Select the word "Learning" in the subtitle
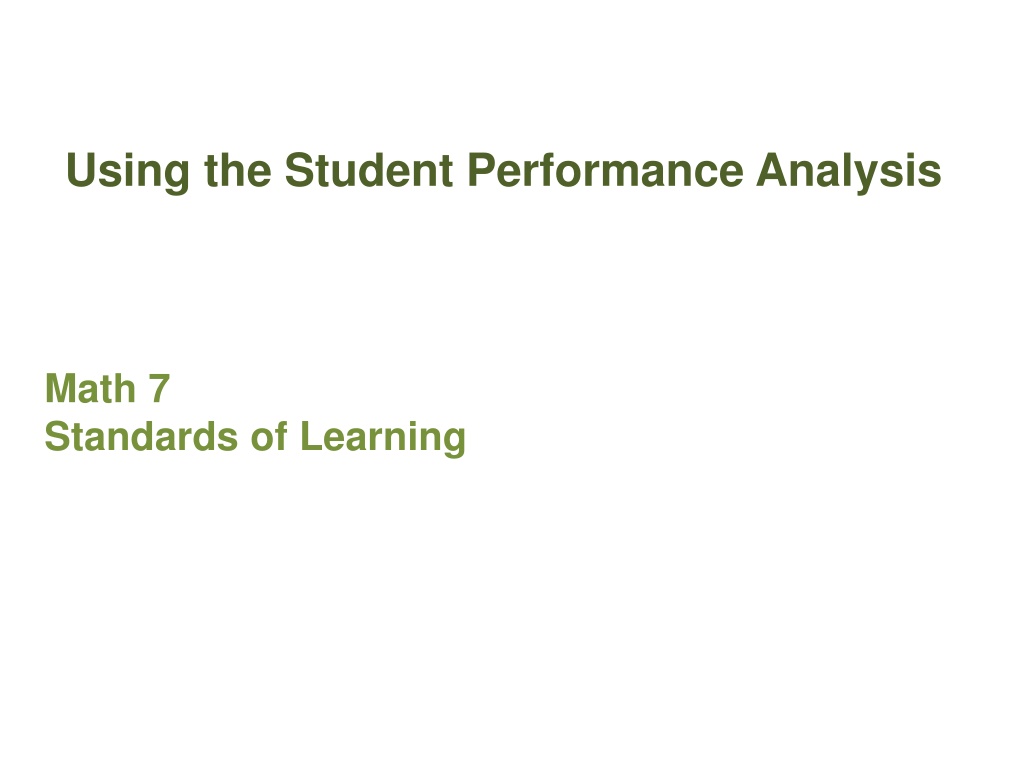This screenshot has width=1024, height=768. [383, 438]
